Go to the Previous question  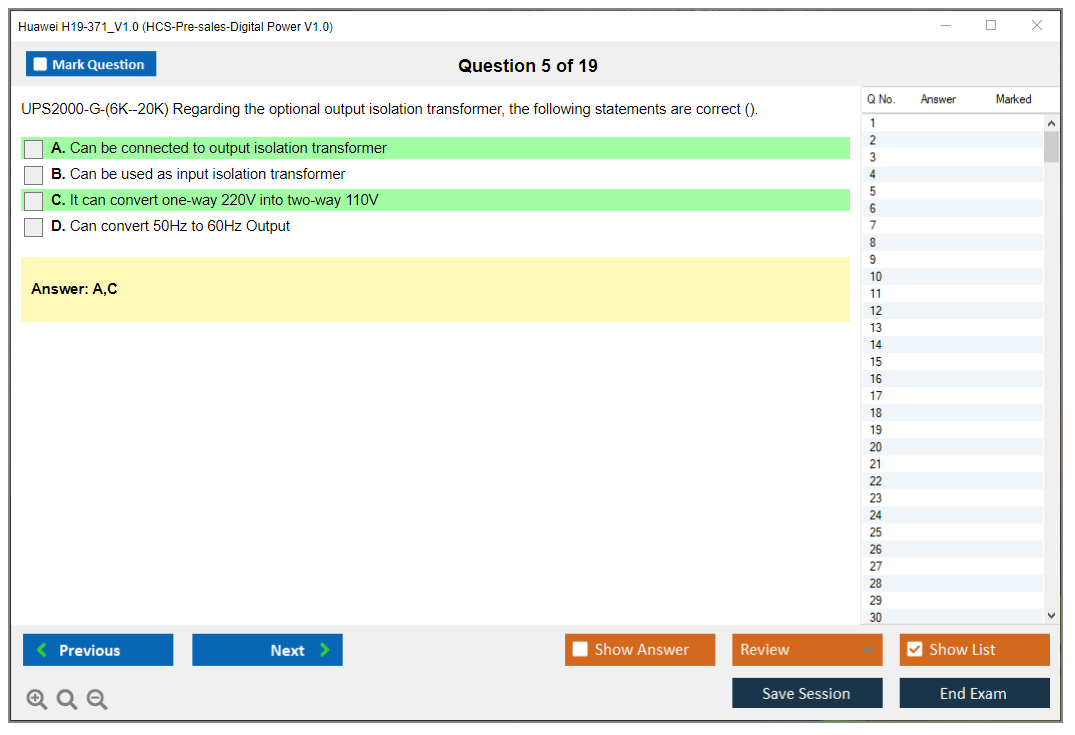pyautogui.click(x=98, y=650)
